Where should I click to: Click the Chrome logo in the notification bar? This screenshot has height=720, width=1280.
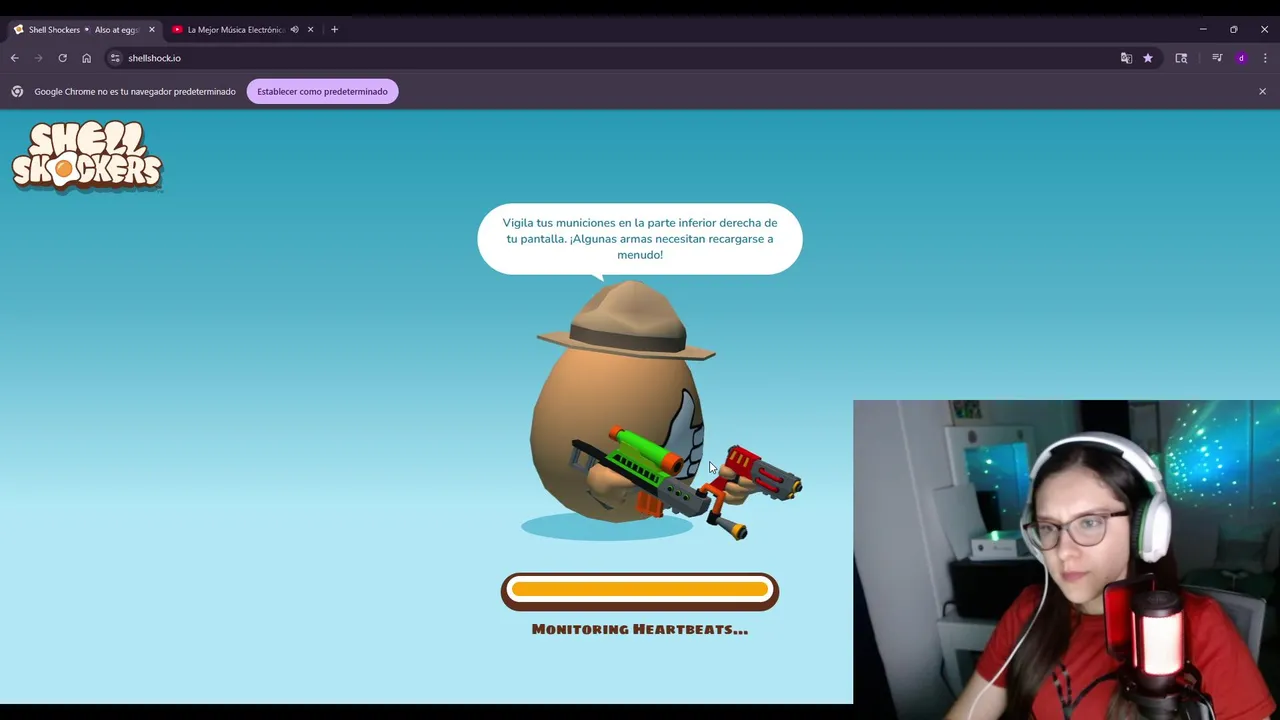tap(17, 91)
